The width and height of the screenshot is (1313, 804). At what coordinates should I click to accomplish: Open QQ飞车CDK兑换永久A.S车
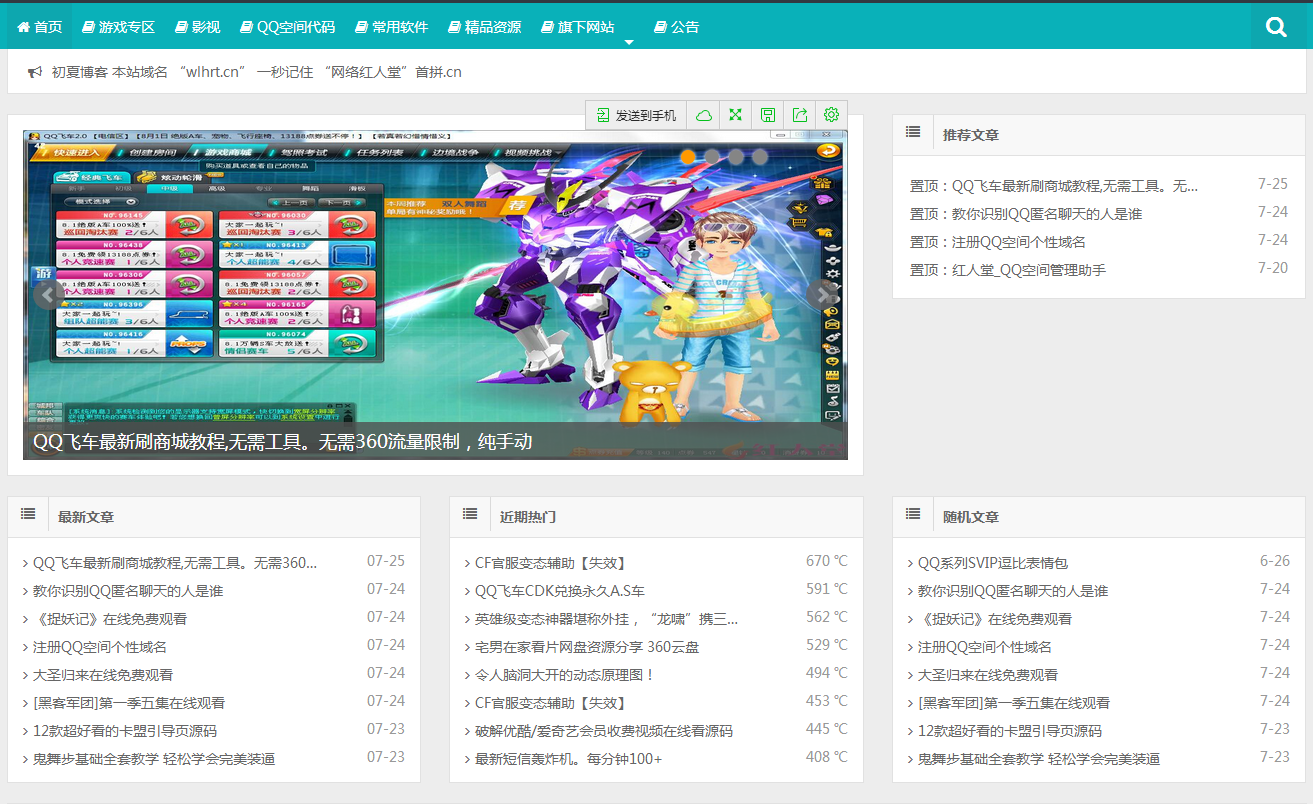(560, 591)
